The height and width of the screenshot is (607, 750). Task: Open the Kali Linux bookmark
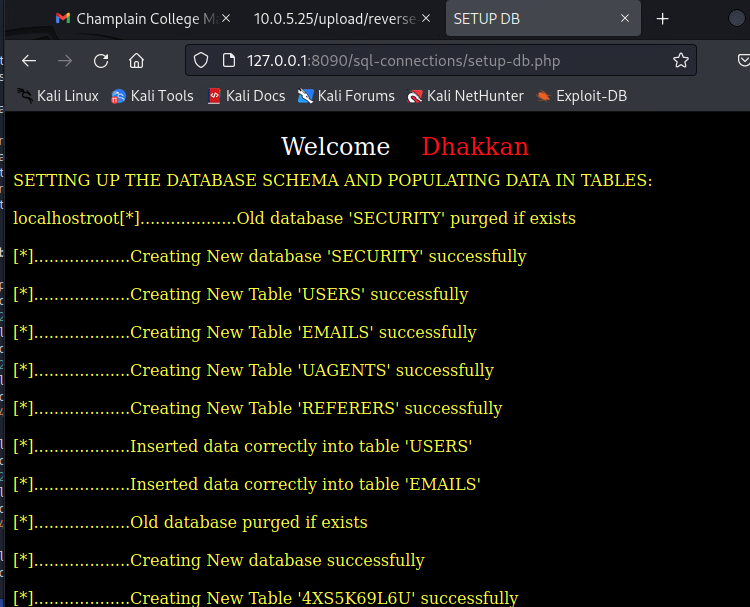pos(58,96)
